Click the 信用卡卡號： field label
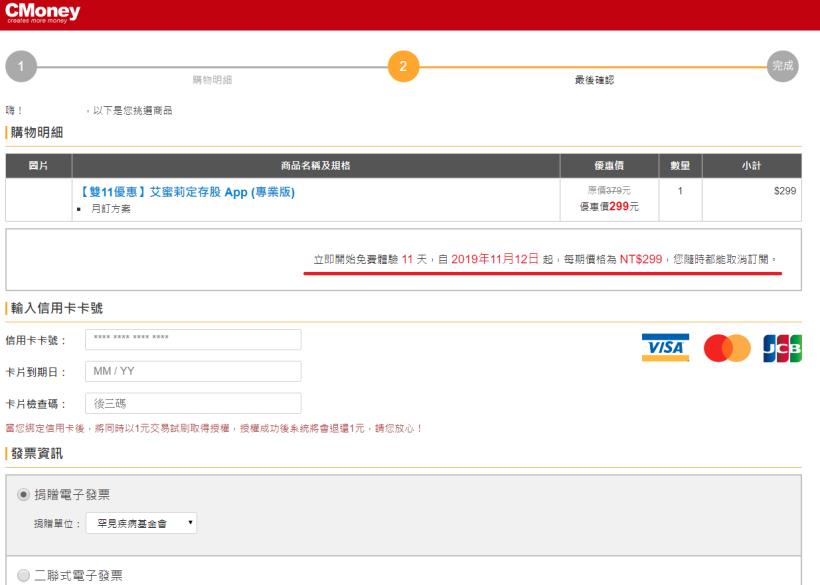Viewport: 820px width, 585px height. tap(36, 340)
